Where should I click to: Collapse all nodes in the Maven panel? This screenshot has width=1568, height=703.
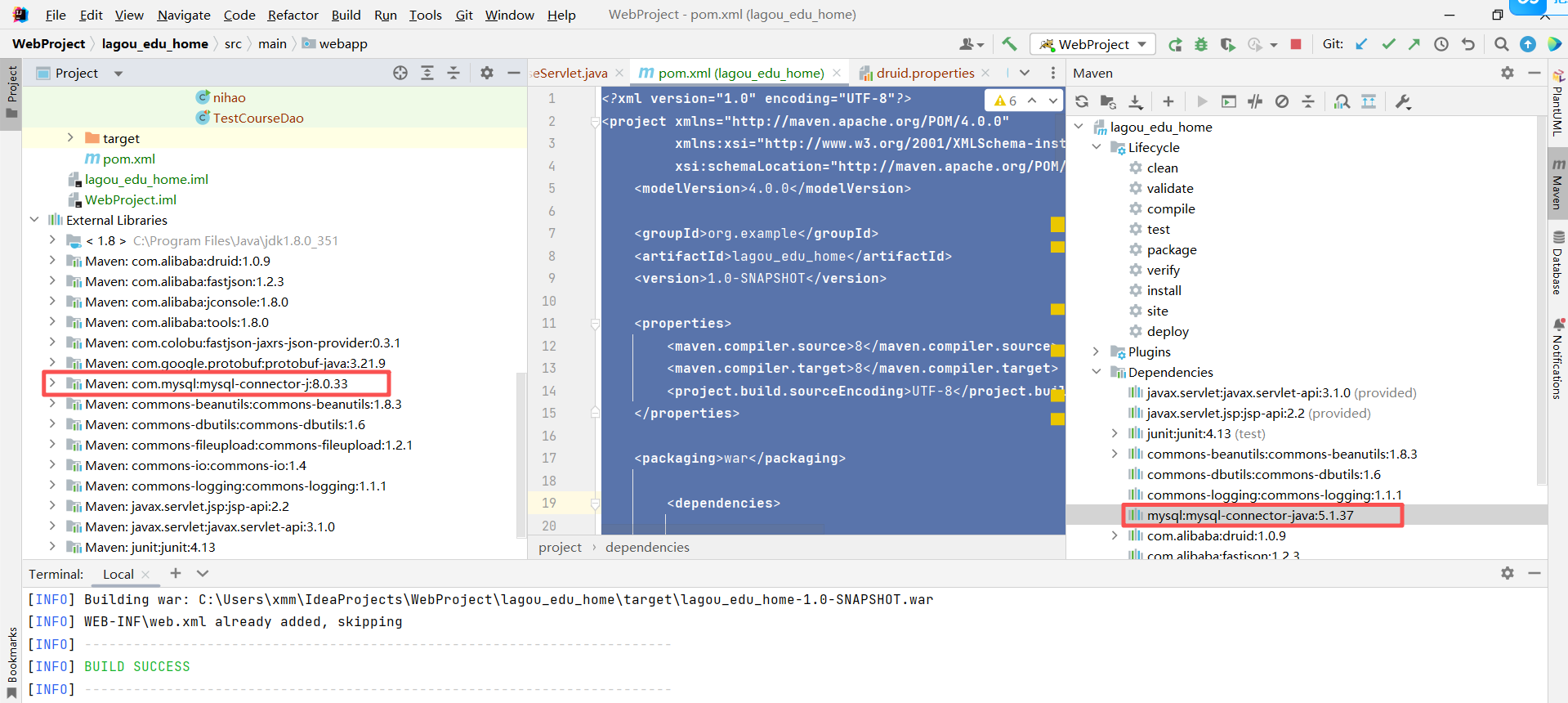coord(1308,101)
